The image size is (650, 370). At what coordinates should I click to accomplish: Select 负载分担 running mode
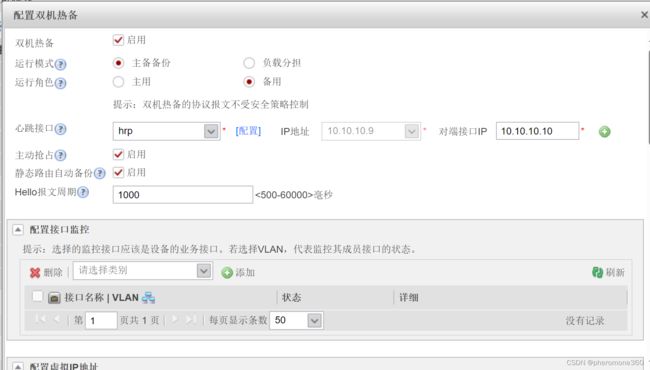(249, 63)
